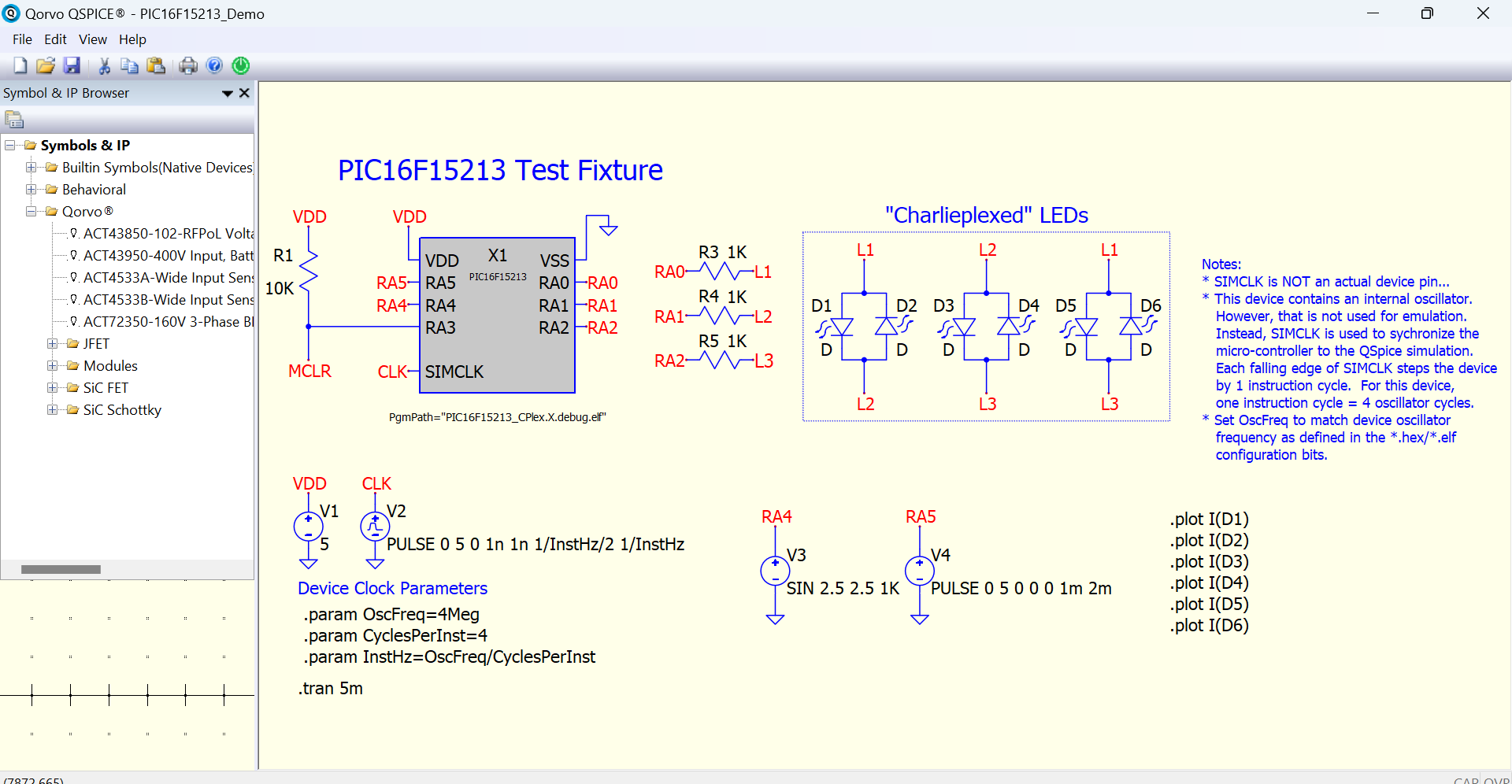1512x784 pixels.
Task: Click the .param OscFreq=4Meg directive
Action: [391, 614]
